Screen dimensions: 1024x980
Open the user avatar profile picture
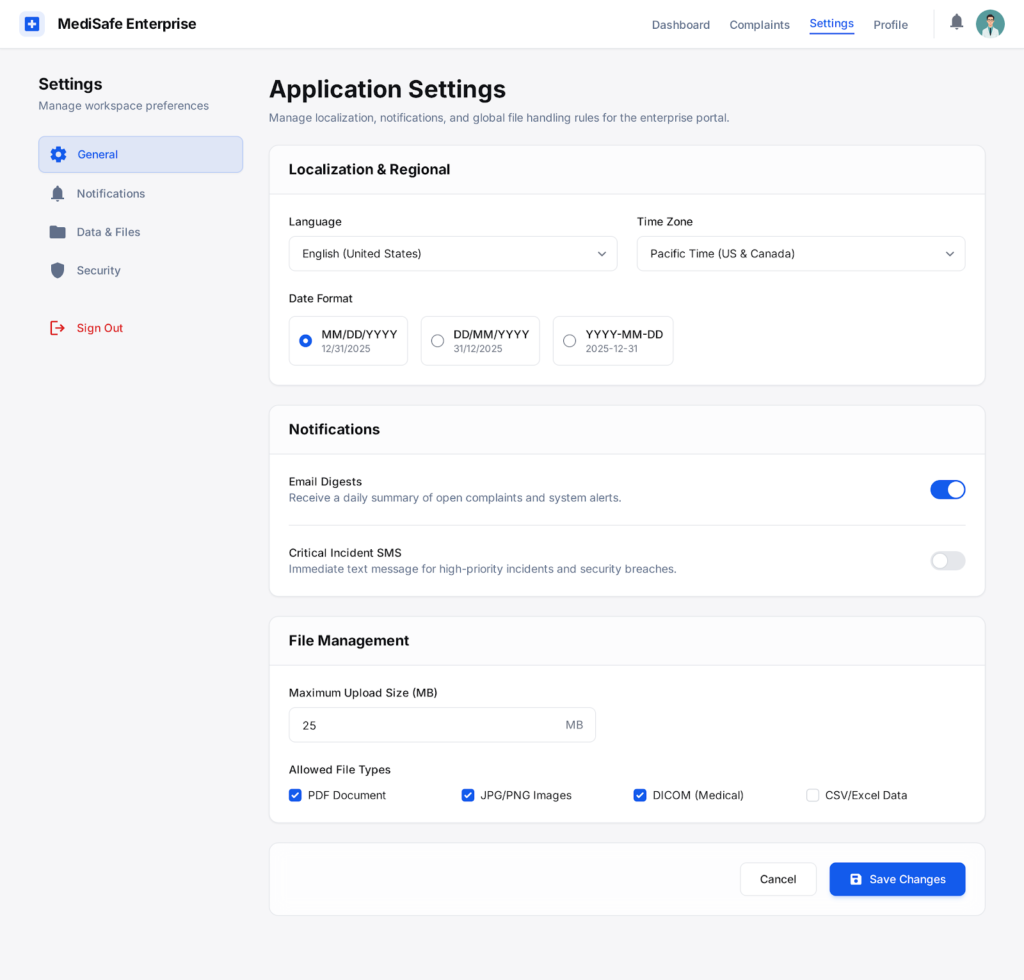coord(989,24)
